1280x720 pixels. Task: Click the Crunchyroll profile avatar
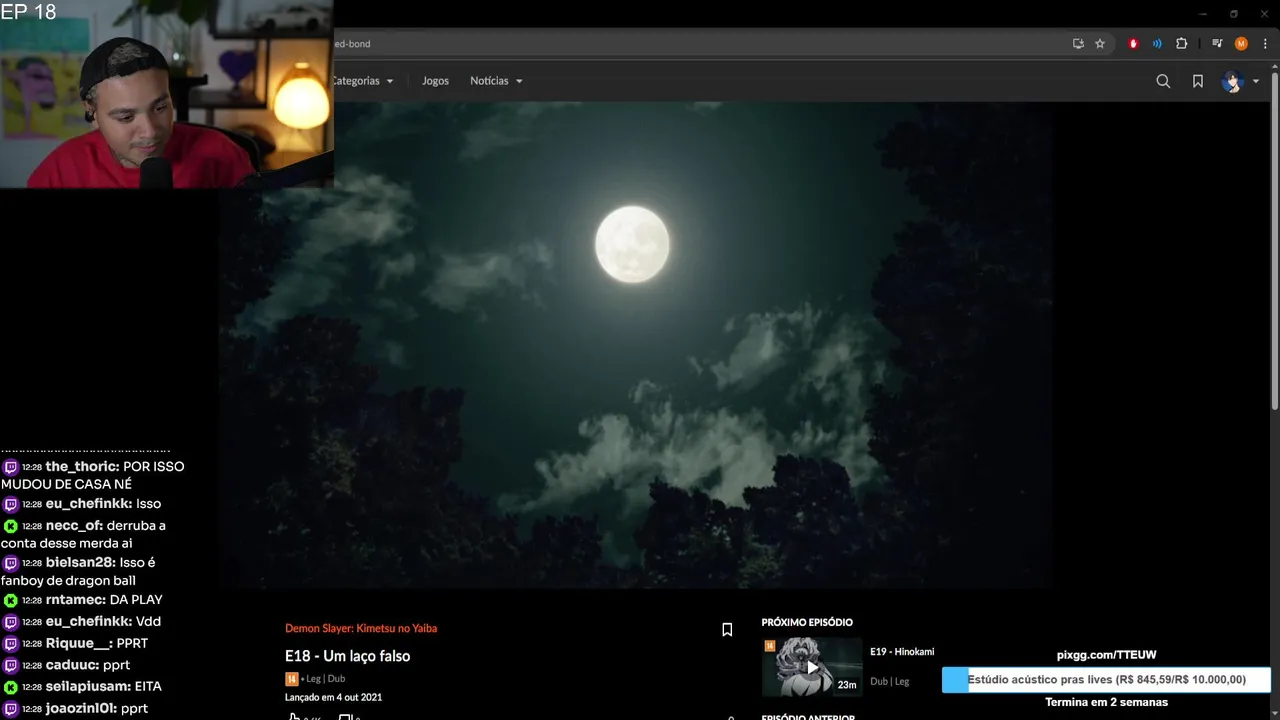pos(1232,82)
